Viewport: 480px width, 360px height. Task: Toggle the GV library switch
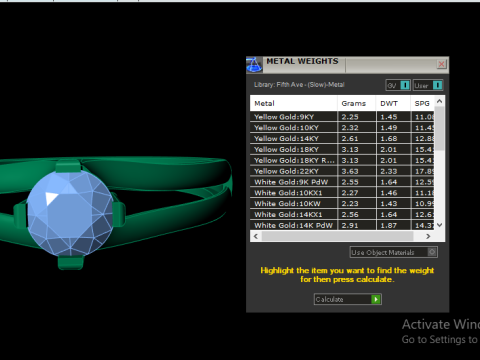(398, 85)
